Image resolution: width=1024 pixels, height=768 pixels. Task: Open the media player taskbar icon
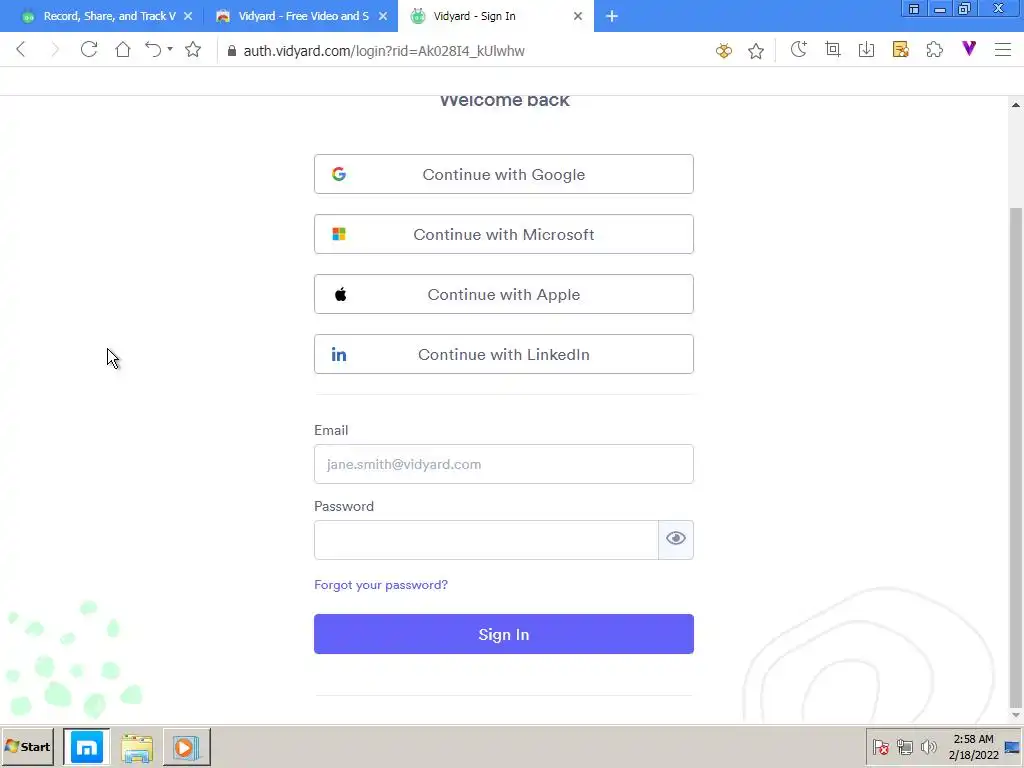pos(187,747)
